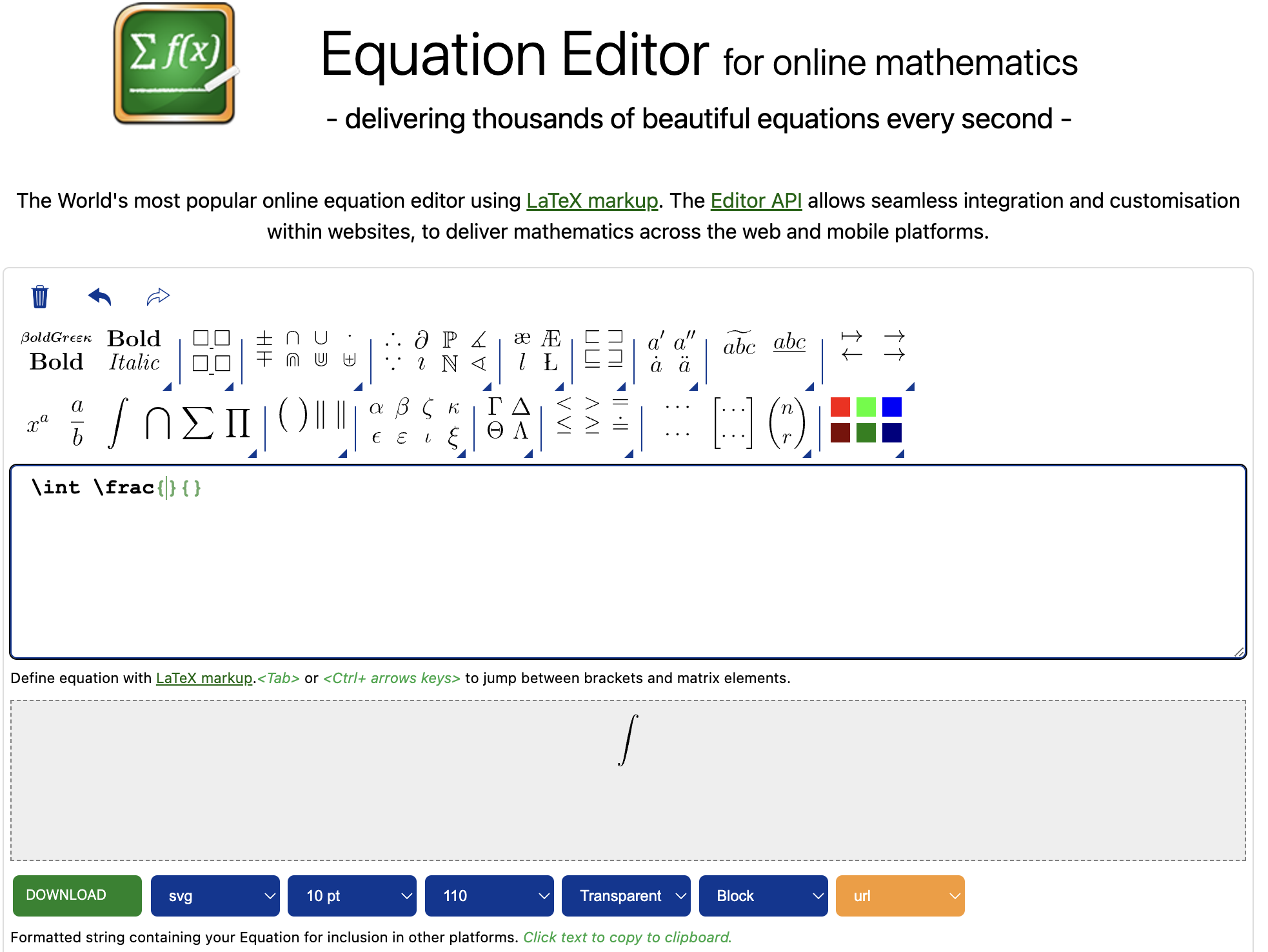This screenshot has height=952, width=1268.
Task: Insert the product Pi symbol
Action: [237, 423]
